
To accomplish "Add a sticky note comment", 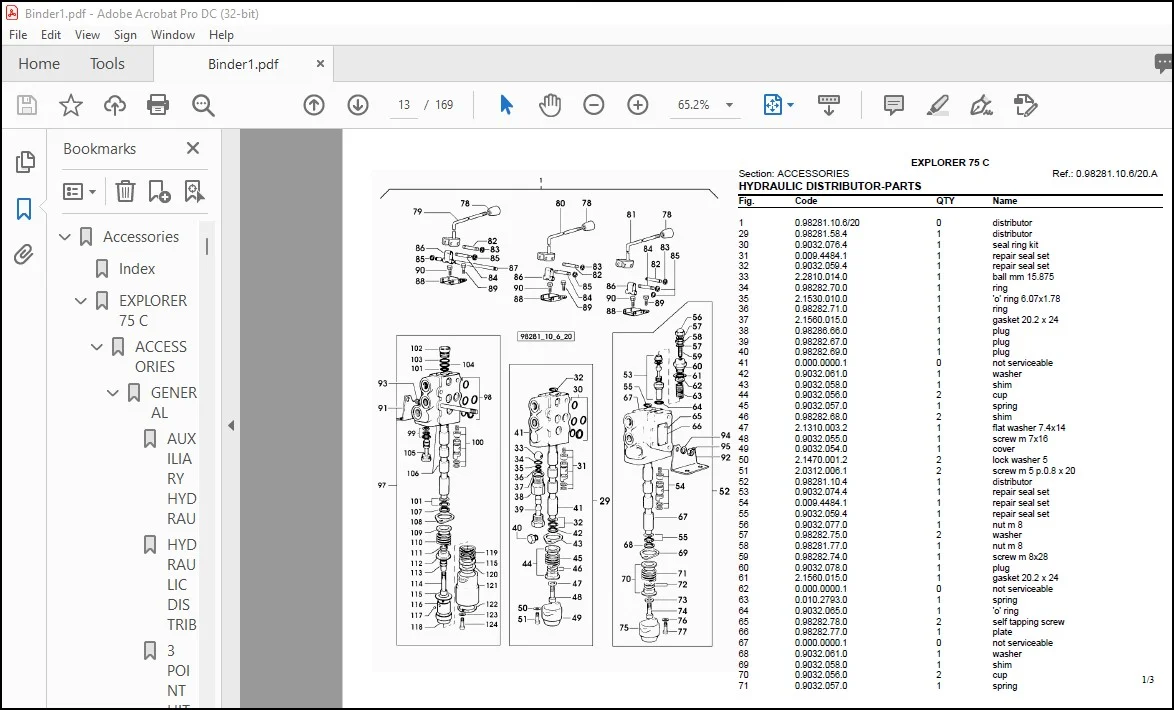I will 893,105.
